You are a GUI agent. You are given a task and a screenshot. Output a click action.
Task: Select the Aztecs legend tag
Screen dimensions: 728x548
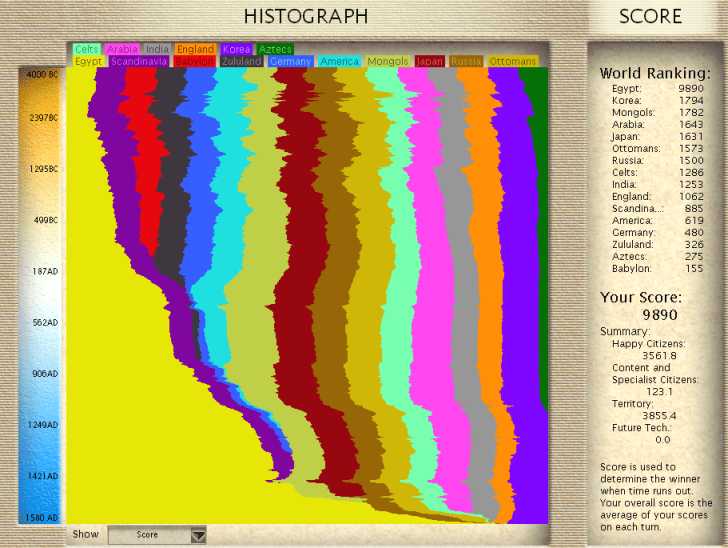(x=273, y=49)
